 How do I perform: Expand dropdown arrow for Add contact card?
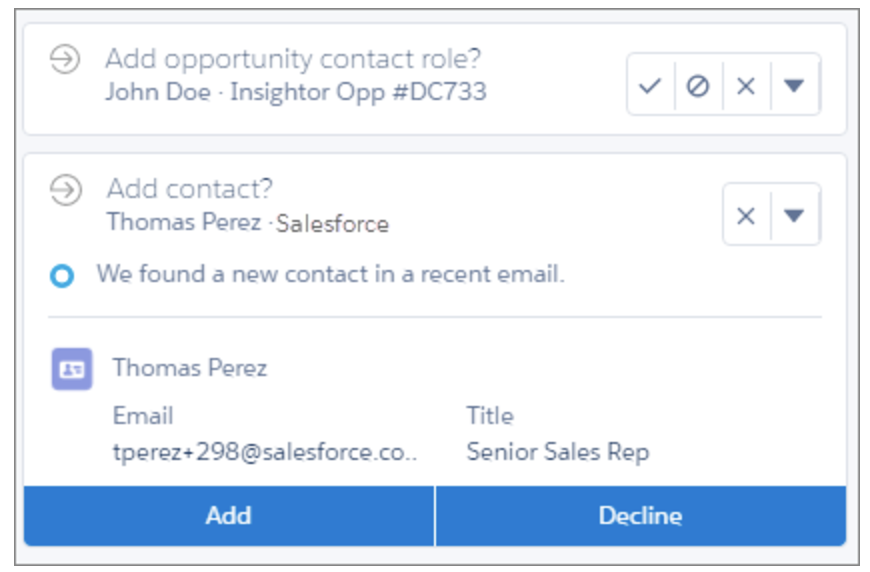(x=794, y=215)
